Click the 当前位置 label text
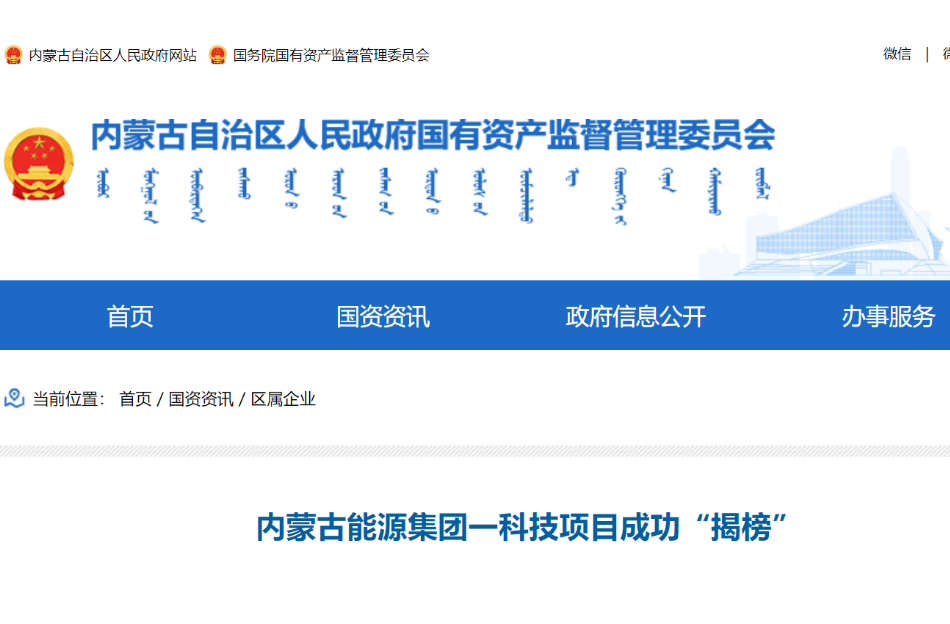The height and width of the screenshot is (624, 950). (67, 399)
